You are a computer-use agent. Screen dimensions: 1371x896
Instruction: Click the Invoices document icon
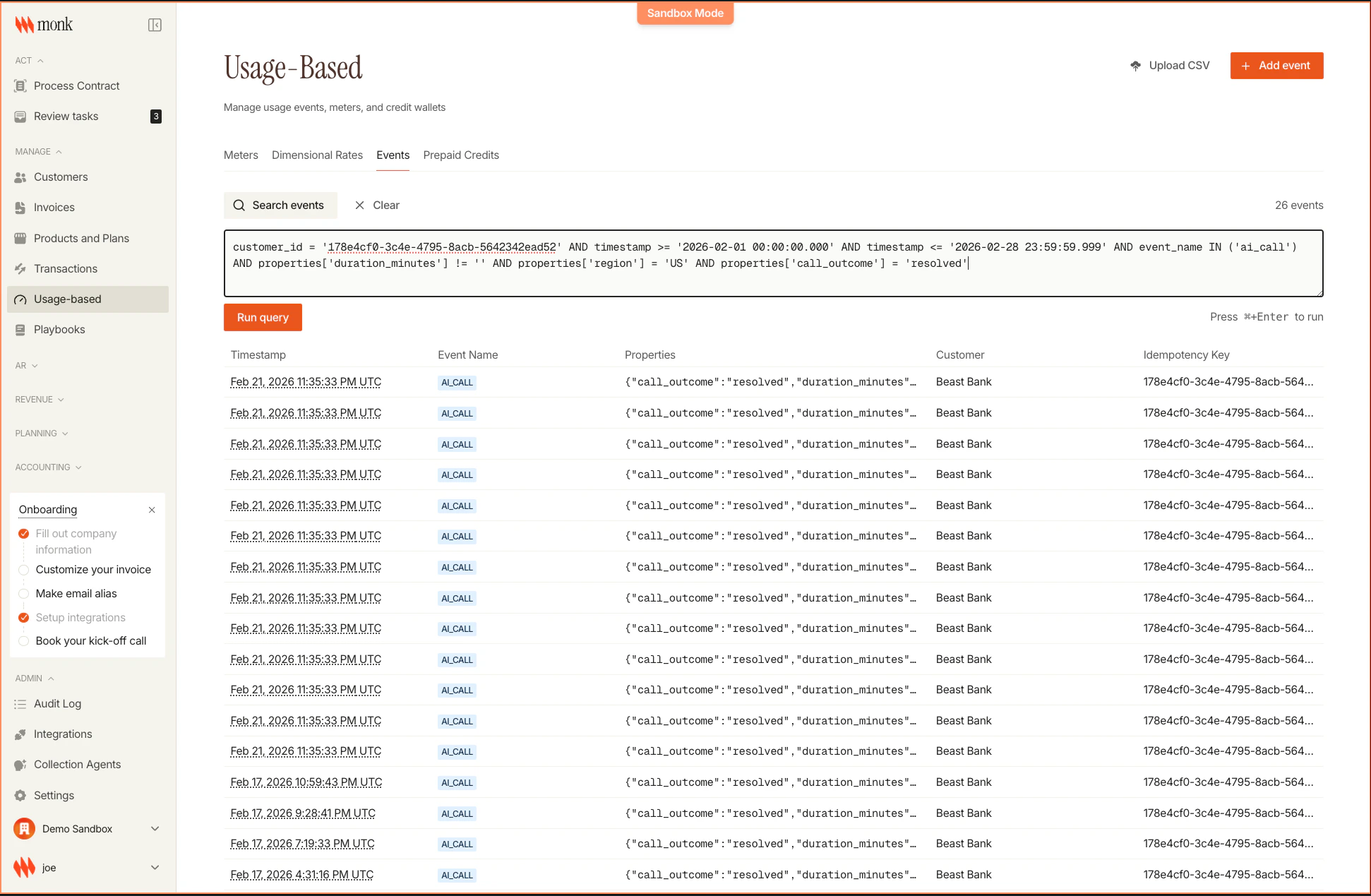coord(20,208)
